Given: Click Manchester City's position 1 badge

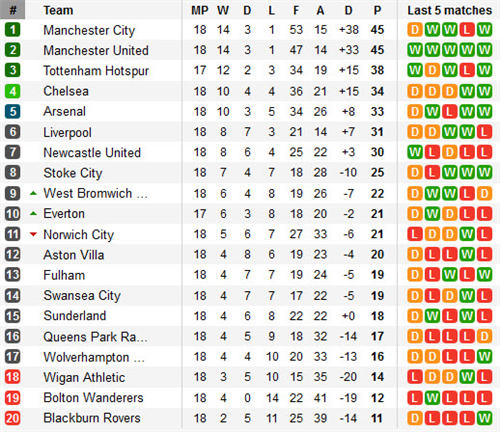Looking at the screenshot, I should [x=13, y=30].
